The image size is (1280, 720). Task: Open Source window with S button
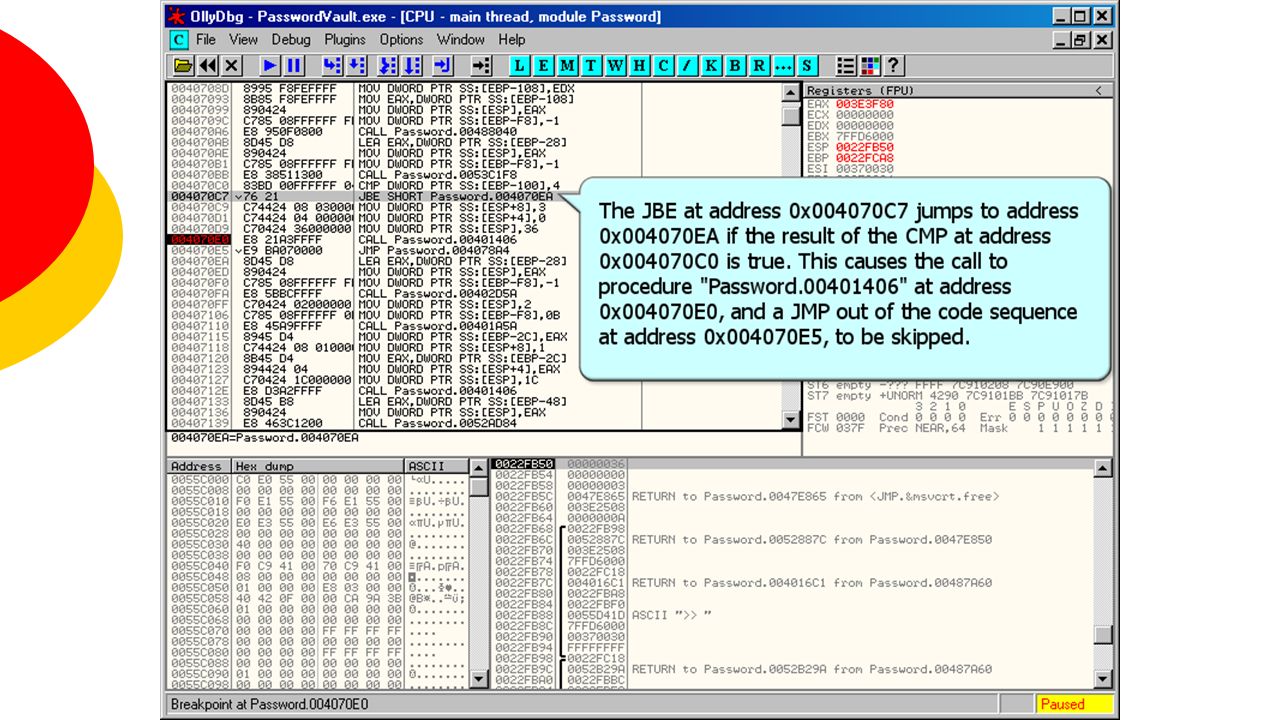807,66
